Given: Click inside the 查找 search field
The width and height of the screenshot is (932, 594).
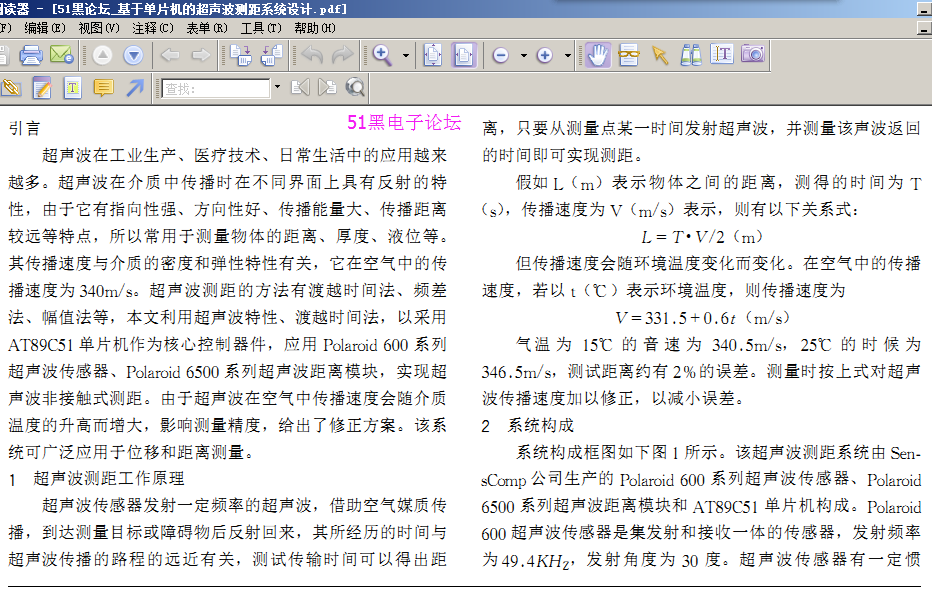Looking at the screenshot, I should [216, 88].
